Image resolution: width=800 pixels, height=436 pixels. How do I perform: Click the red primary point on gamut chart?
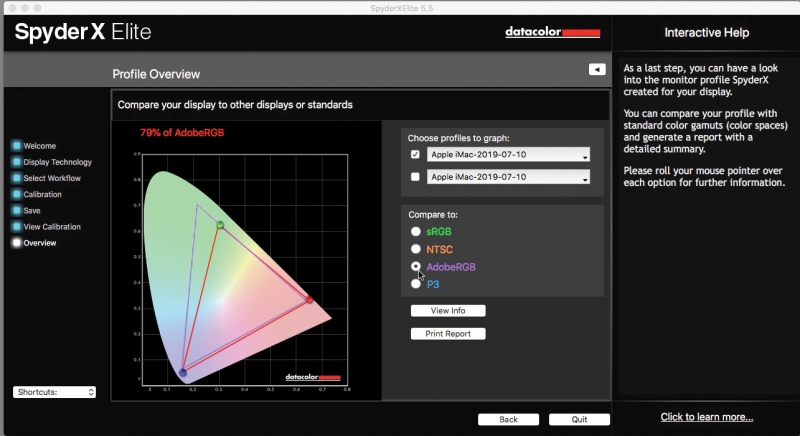[x=309, y=299]
